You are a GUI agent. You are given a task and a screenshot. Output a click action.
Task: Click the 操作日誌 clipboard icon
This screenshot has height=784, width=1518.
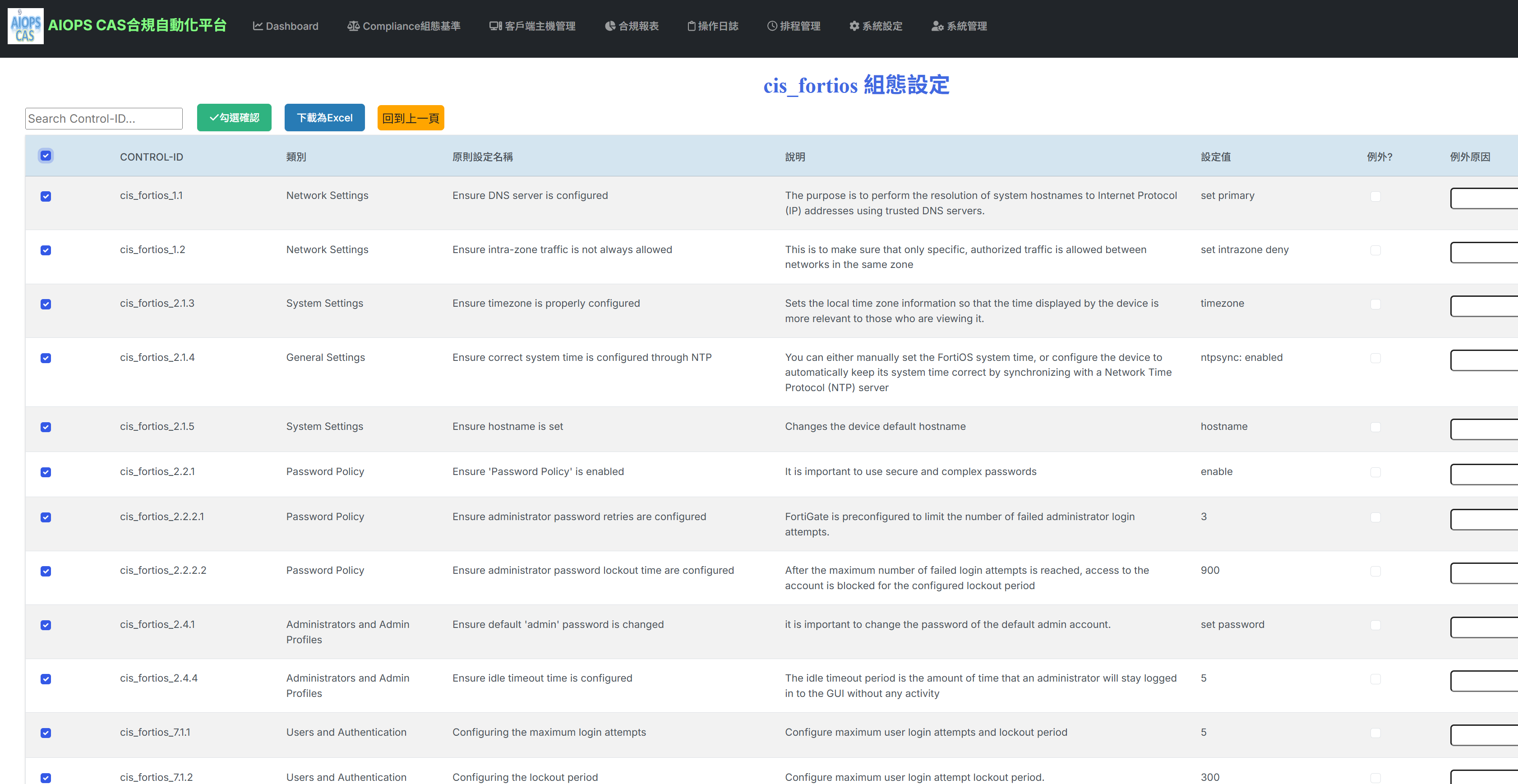click(x=691, y=26)
